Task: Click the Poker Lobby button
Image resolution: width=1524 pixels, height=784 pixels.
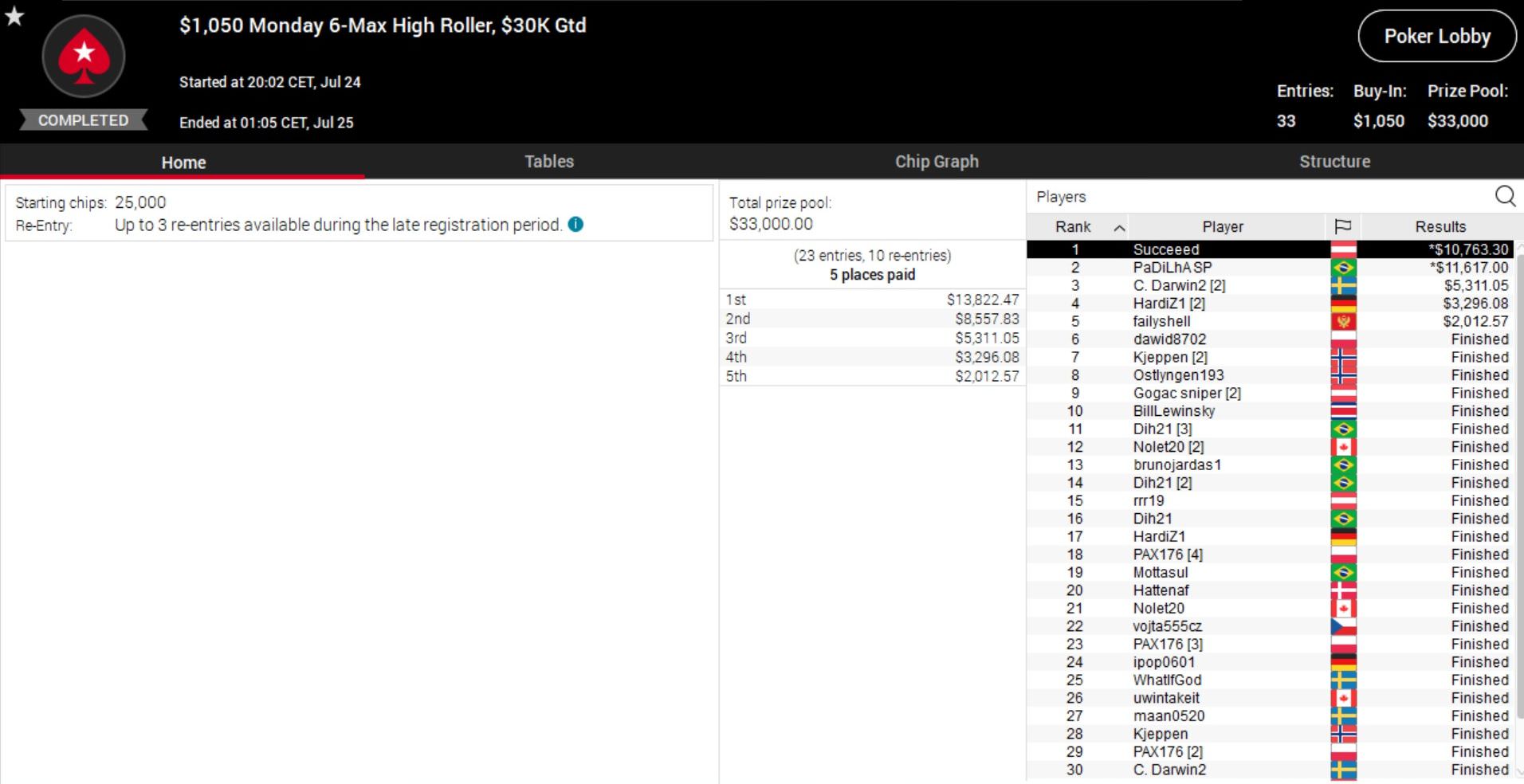Action: [1436, 37]
